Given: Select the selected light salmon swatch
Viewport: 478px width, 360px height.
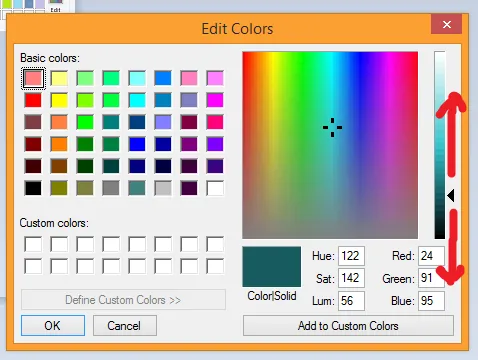Looking at the screenshot, I should pyautogui.click(x=33, y=78).
